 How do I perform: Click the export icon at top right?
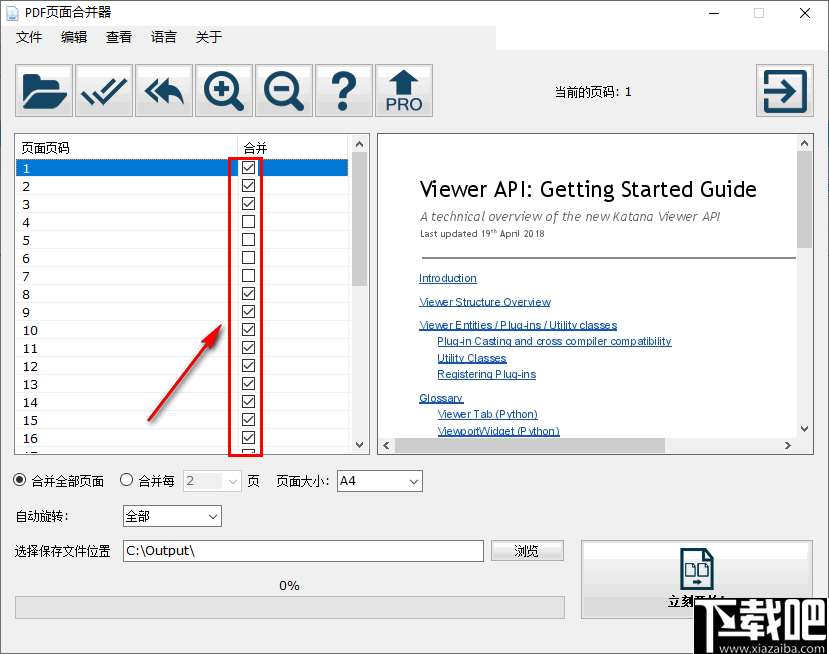pos(784,90)
